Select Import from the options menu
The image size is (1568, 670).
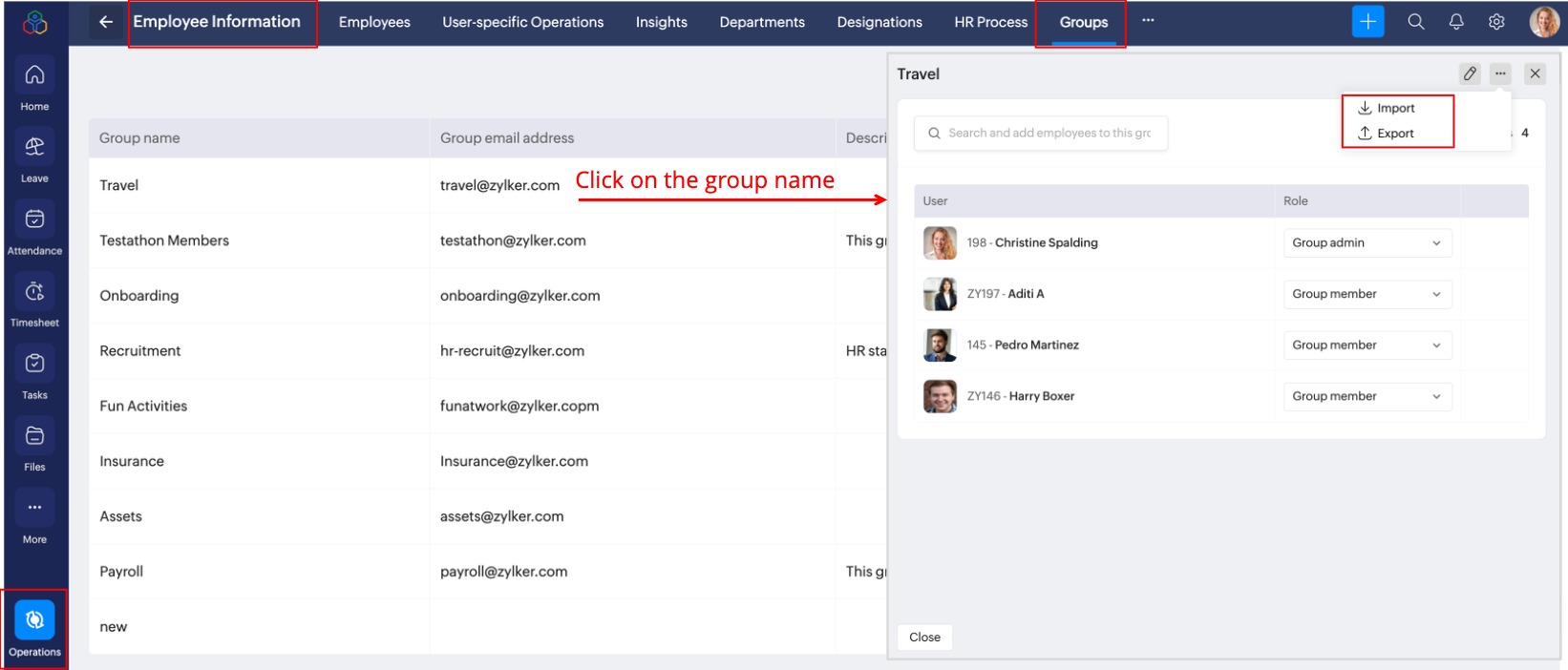coord(1394,109)
